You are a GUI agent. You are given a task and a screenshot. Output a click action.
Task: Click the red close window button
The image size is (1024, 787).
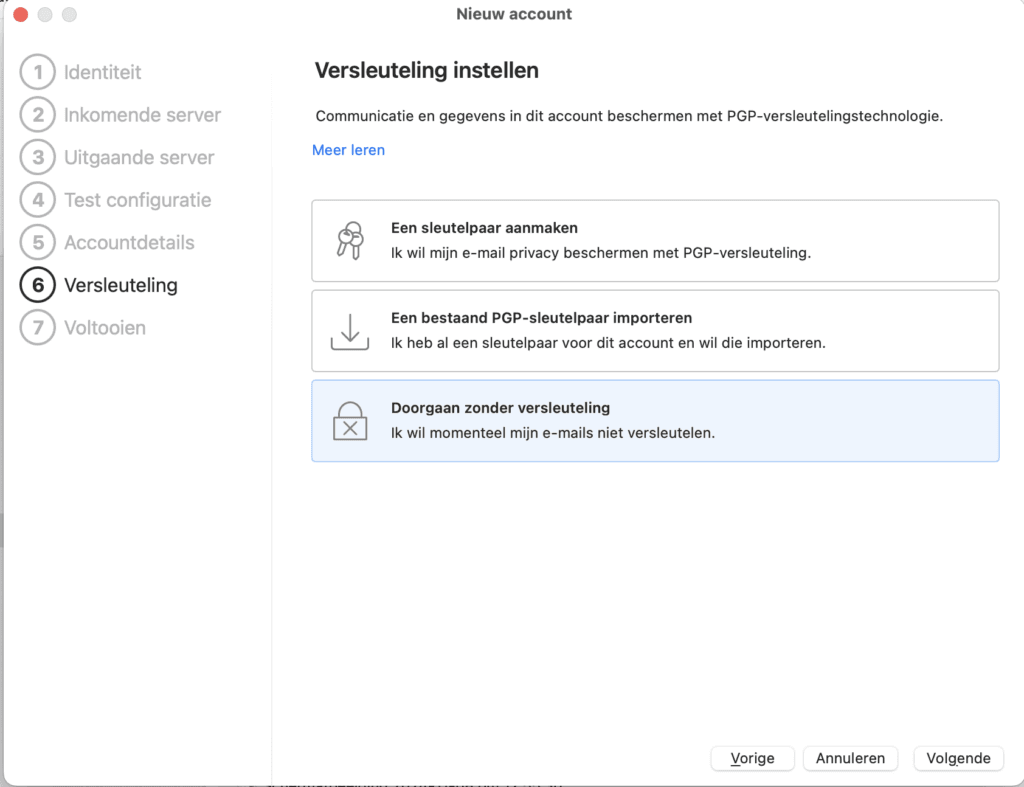pyautogui.click(x=20, y=15)
